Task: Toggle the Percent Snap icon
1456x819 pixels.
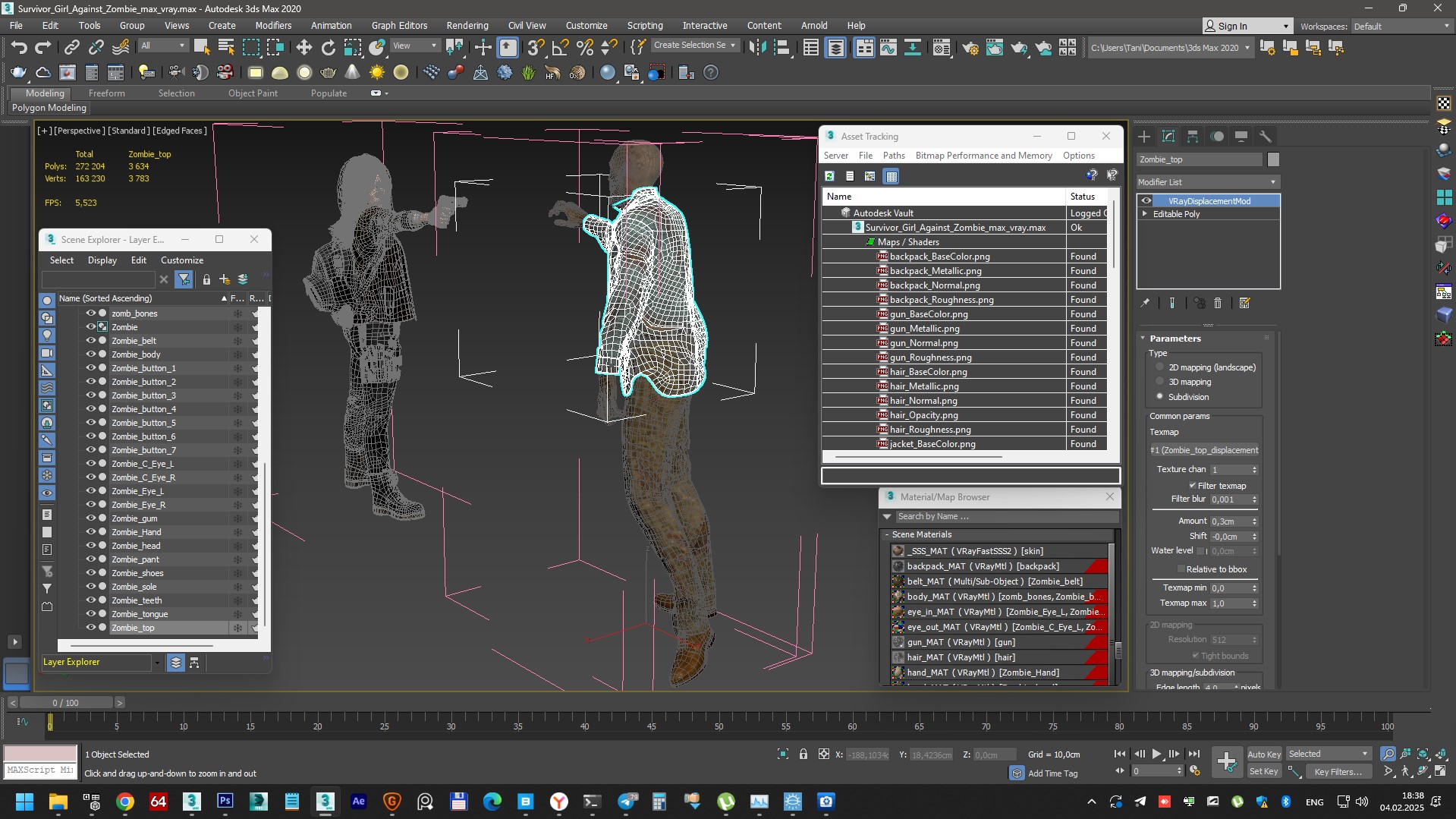Action: (x=584, y=48)
